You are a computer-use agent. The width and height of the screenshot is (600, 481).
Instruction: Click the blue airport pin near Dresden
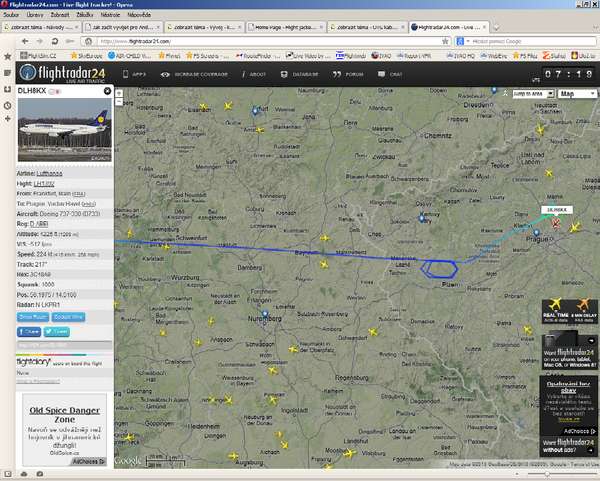[494, 90]
